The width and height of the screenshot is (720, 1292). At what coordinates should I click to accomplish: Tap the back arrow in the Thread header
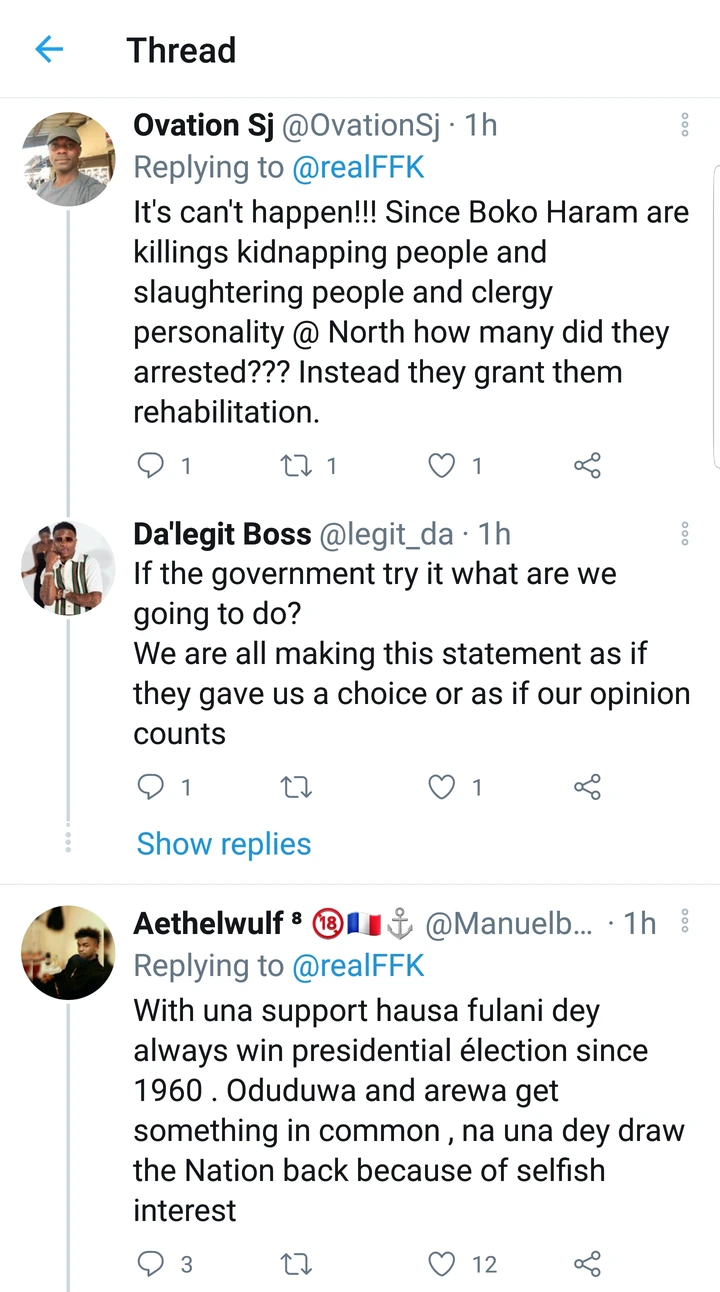[49, 49]
